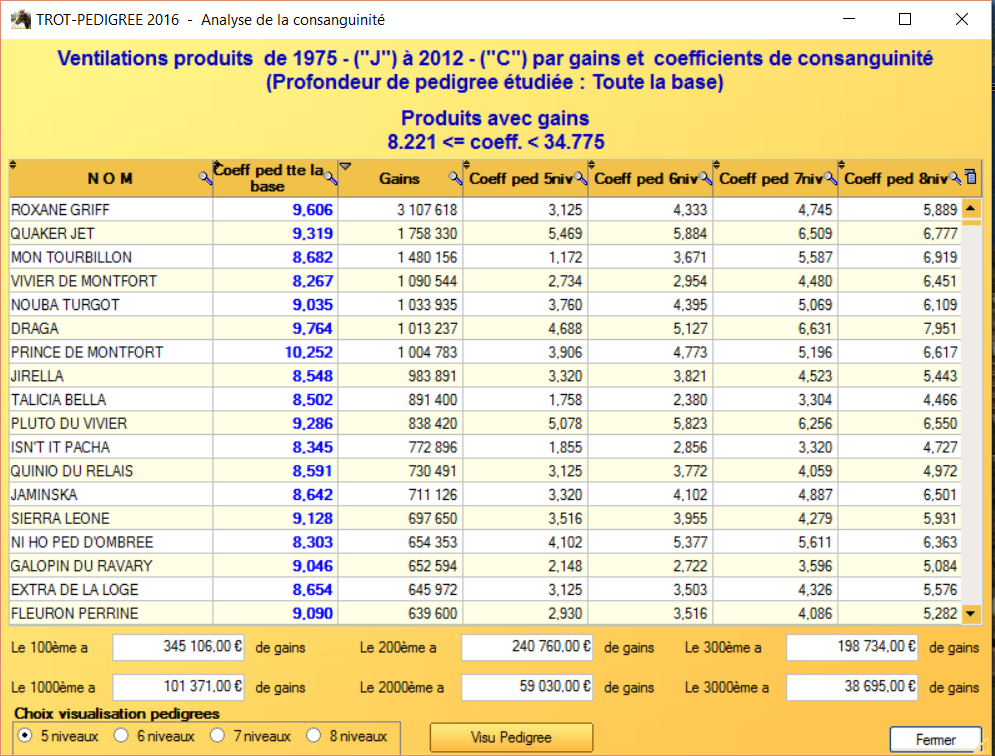
Task: Click the Le 2000ème gains field
Action: click(x=527, y=687)
